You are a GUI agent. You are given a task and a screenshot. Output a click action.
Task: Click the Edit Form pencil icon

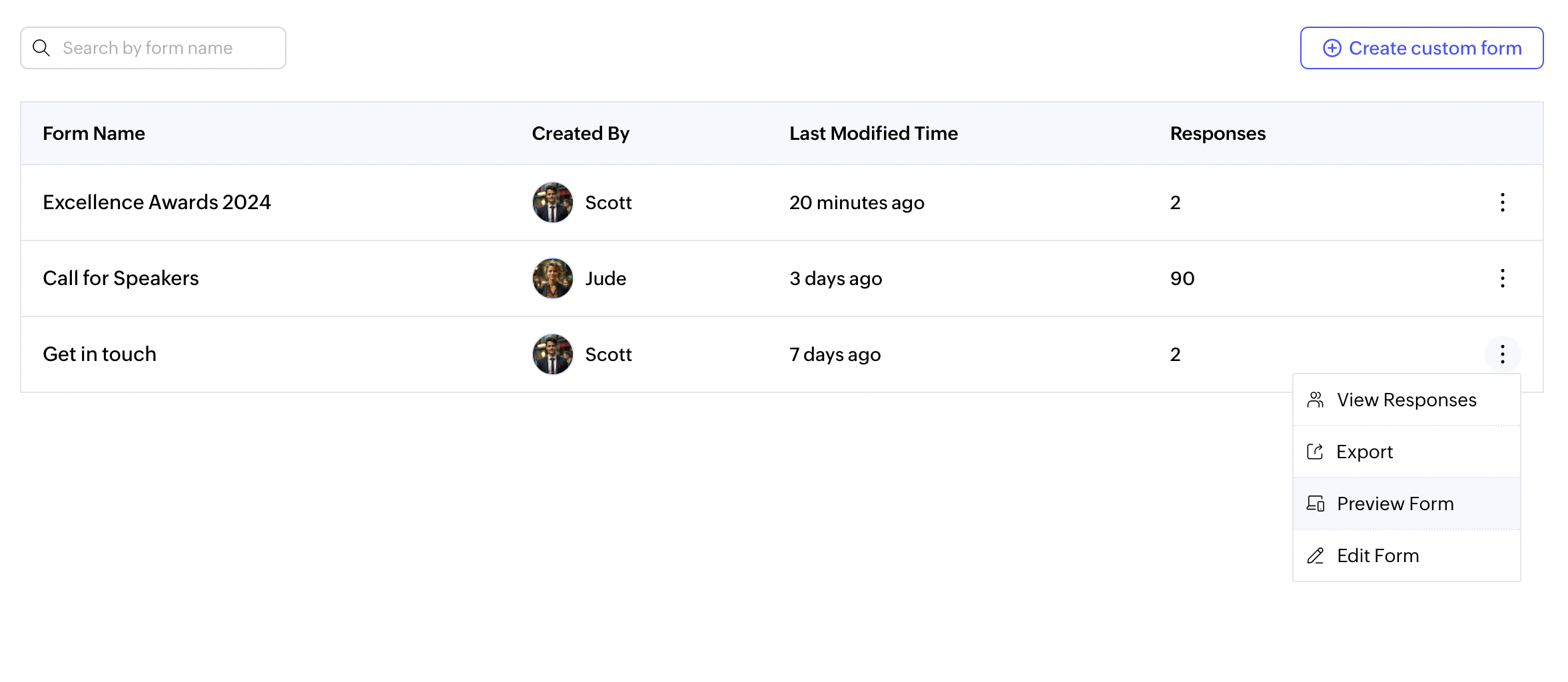click(x=1315, y=555)
